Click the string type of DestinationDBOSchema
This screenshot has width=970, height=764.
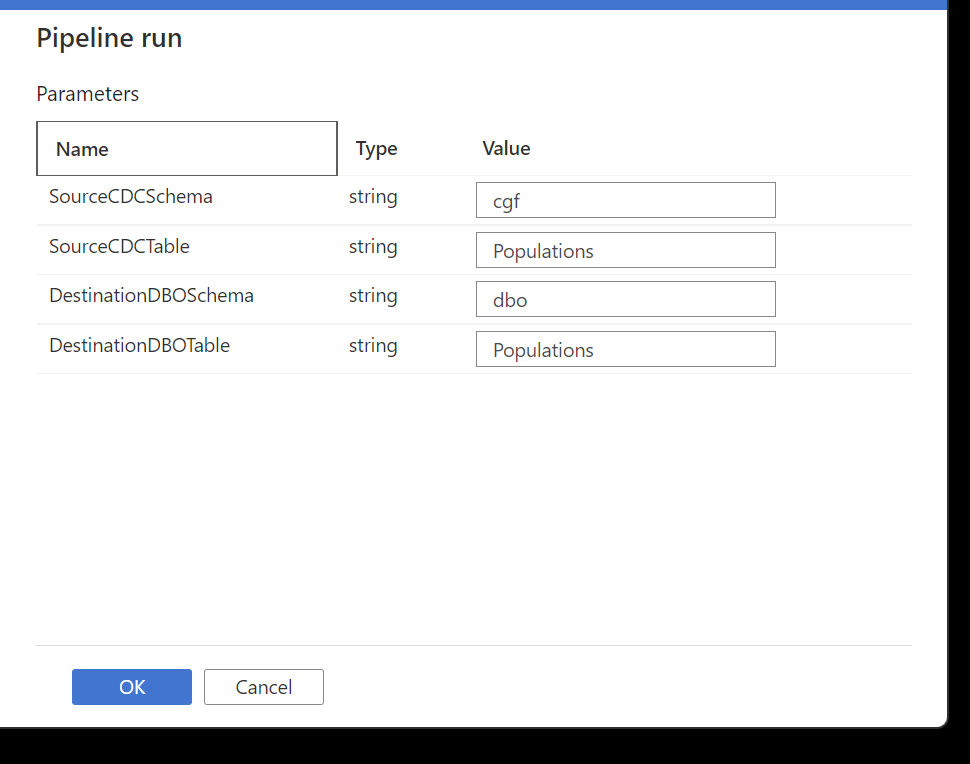[x=373, y=296]
